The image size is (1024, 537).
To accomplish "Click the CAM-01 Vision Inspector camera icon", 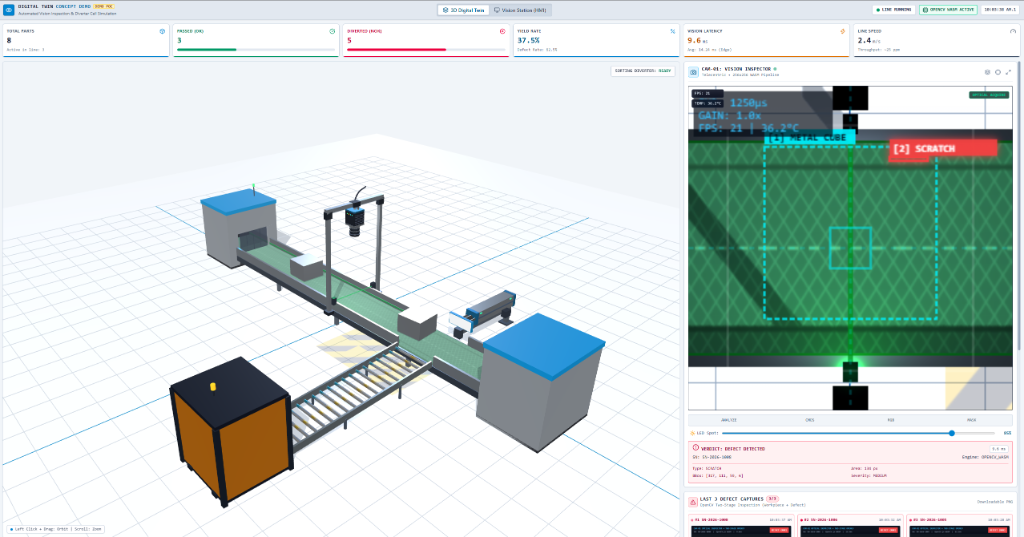I will click(694, 72).
